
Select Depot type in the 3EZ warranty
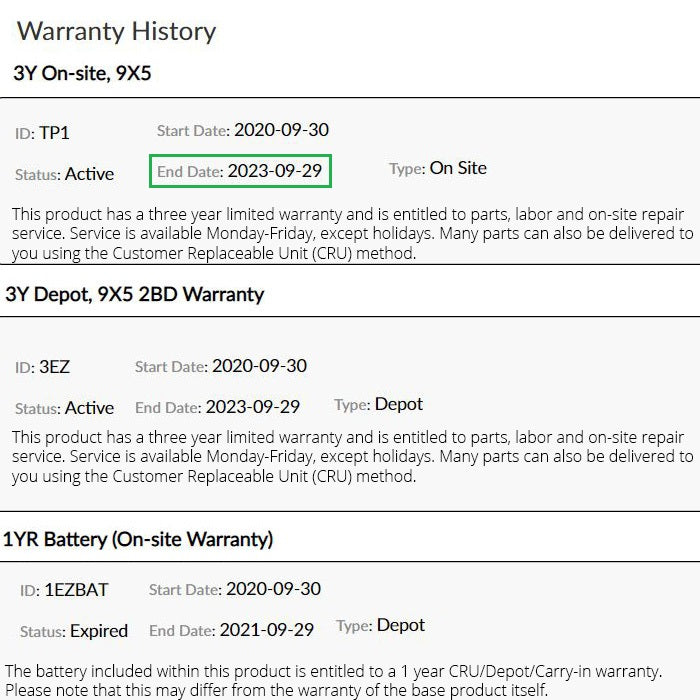pos(398,404)
